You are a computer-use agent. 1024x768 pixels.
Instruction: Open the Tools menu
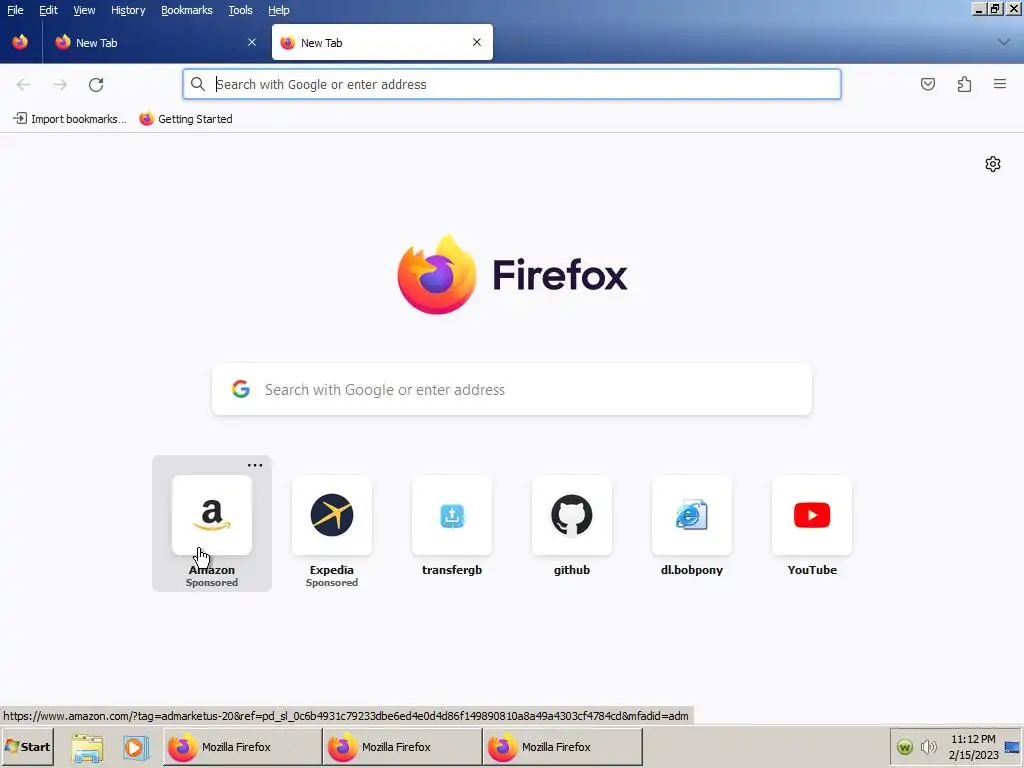pyautogui.click(x=240, y=10)
